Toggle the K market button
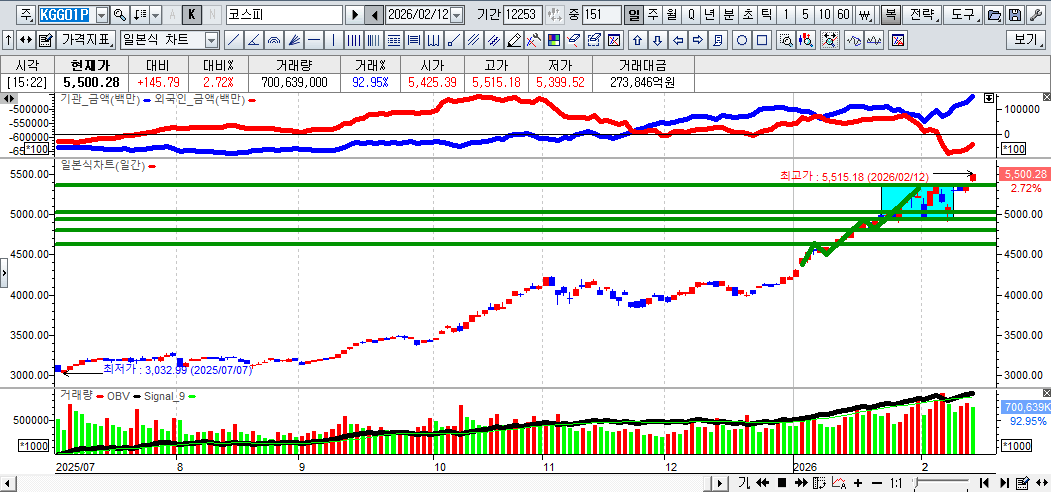Screen dimensions: 1051x492 tap(192, 15)
